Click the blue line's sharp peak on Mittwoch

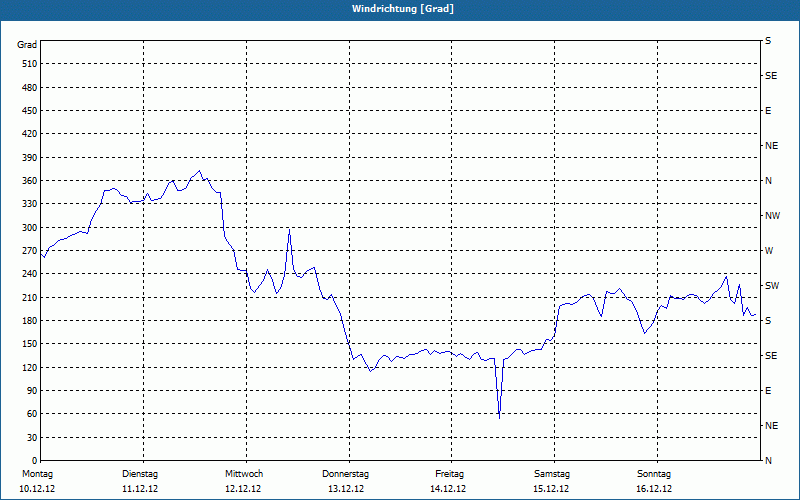tap(289, 230)
